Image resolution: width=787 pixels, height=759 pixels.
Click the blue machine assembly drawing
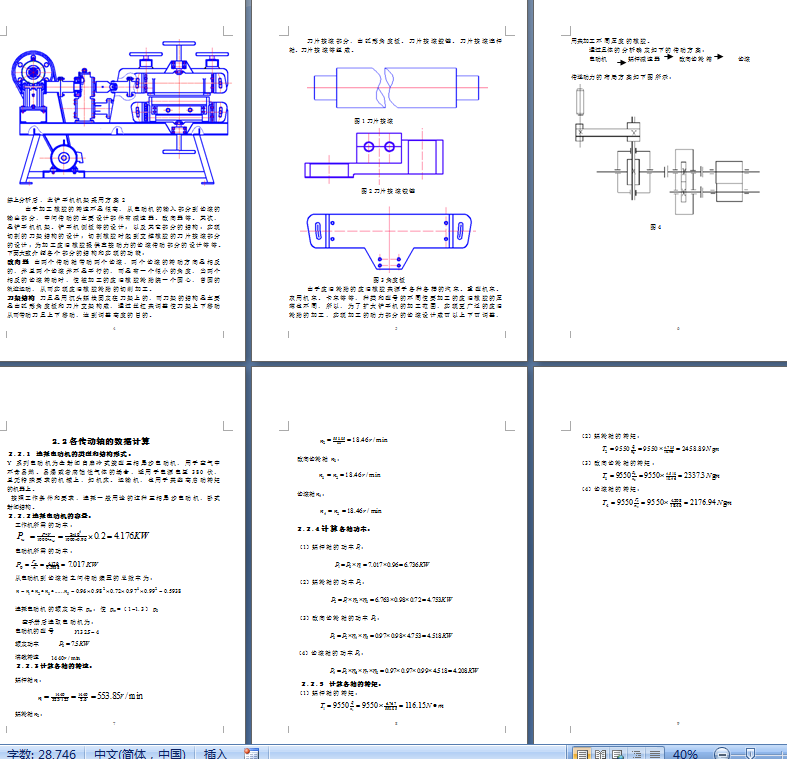click(120, 113)
